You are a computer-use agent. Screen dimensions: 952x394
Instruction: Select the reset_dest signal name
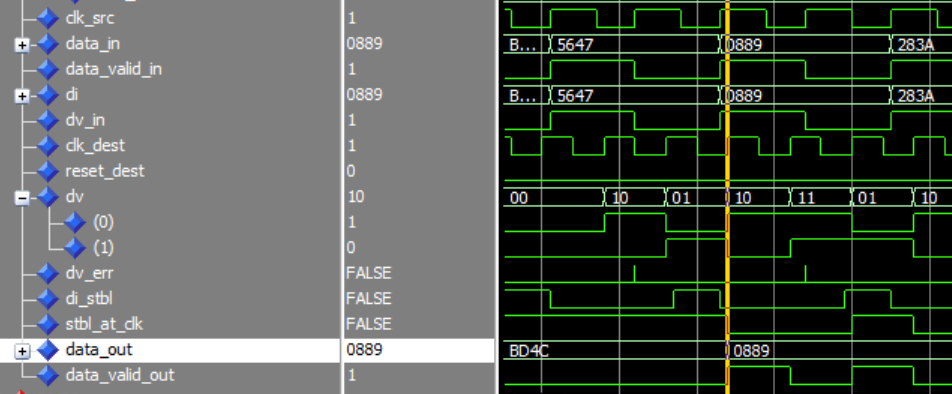pos(104,172)
